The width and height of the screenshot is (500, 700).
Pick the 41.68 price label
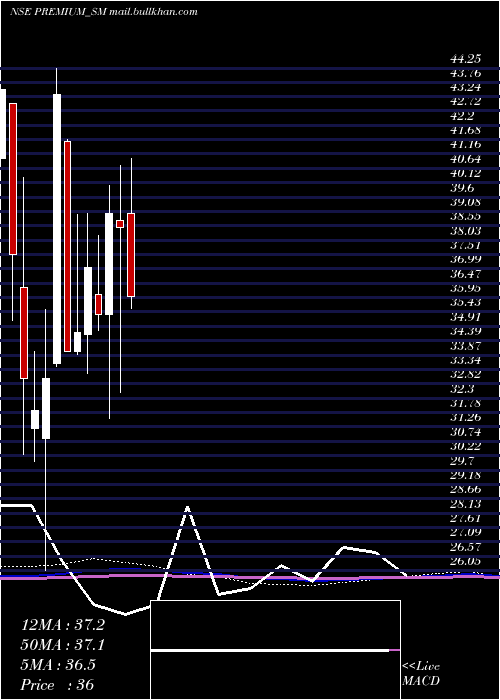click(465, 130)
